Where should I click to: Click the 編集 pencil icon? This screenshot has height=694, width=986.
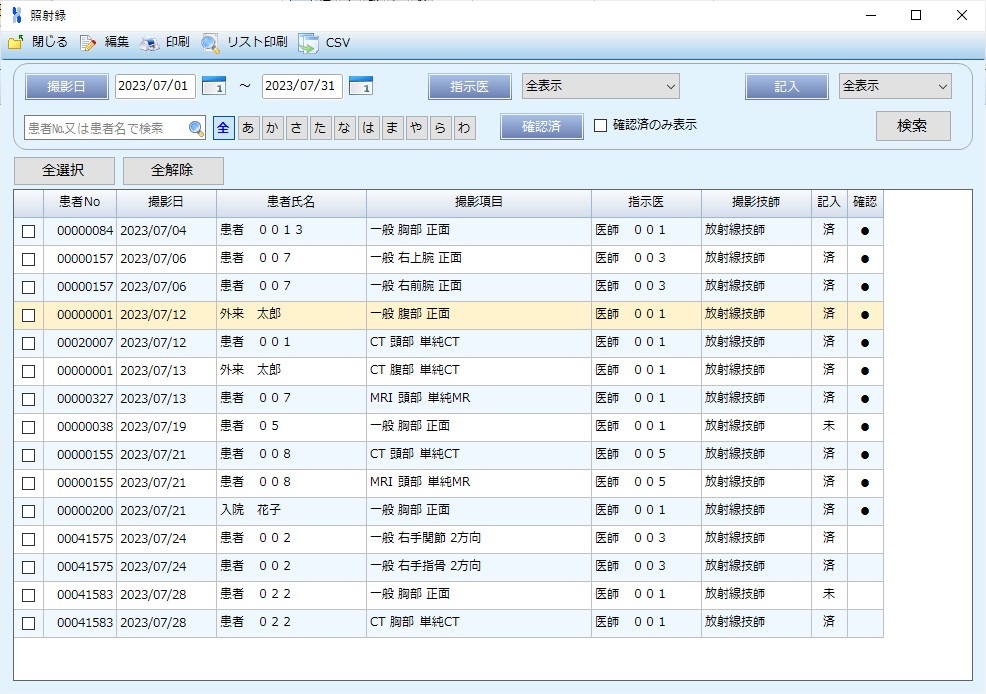click(x=88, y=42)
